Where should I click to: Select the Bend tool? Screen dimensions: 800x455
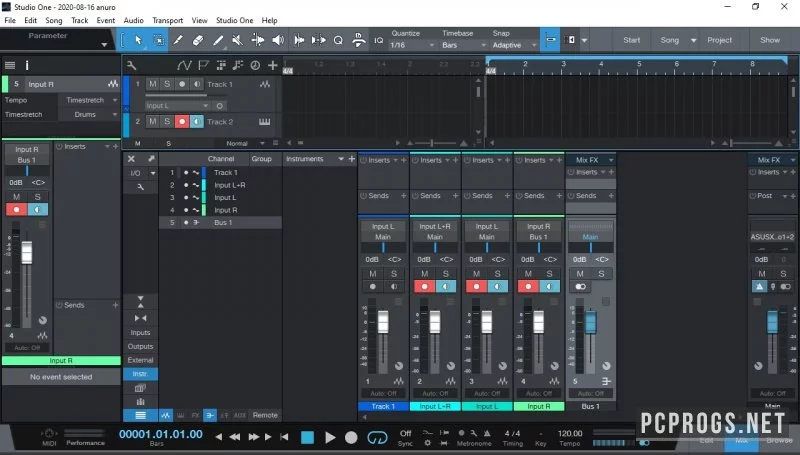[x=258, y=40]
